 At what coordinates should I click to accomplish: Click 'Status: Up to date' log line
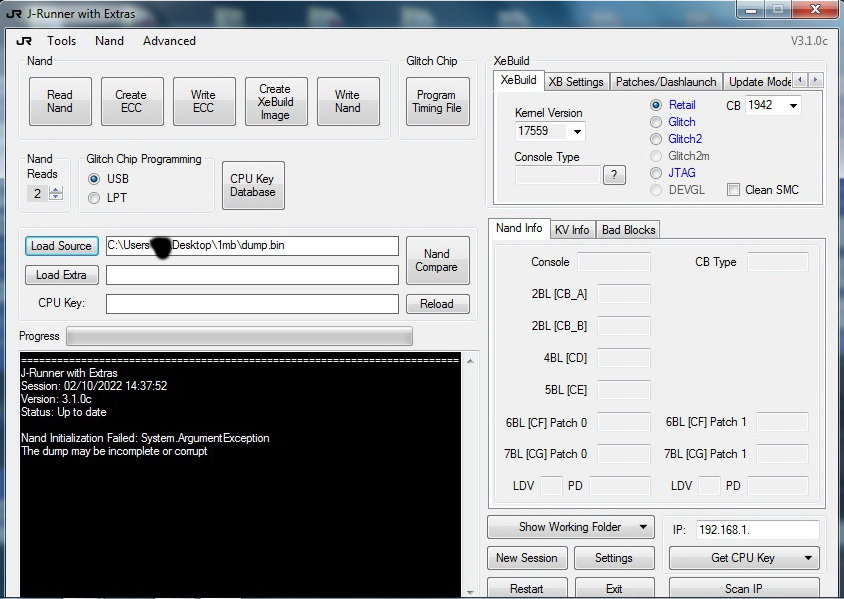pyautogui.click(x=64, y=412)
